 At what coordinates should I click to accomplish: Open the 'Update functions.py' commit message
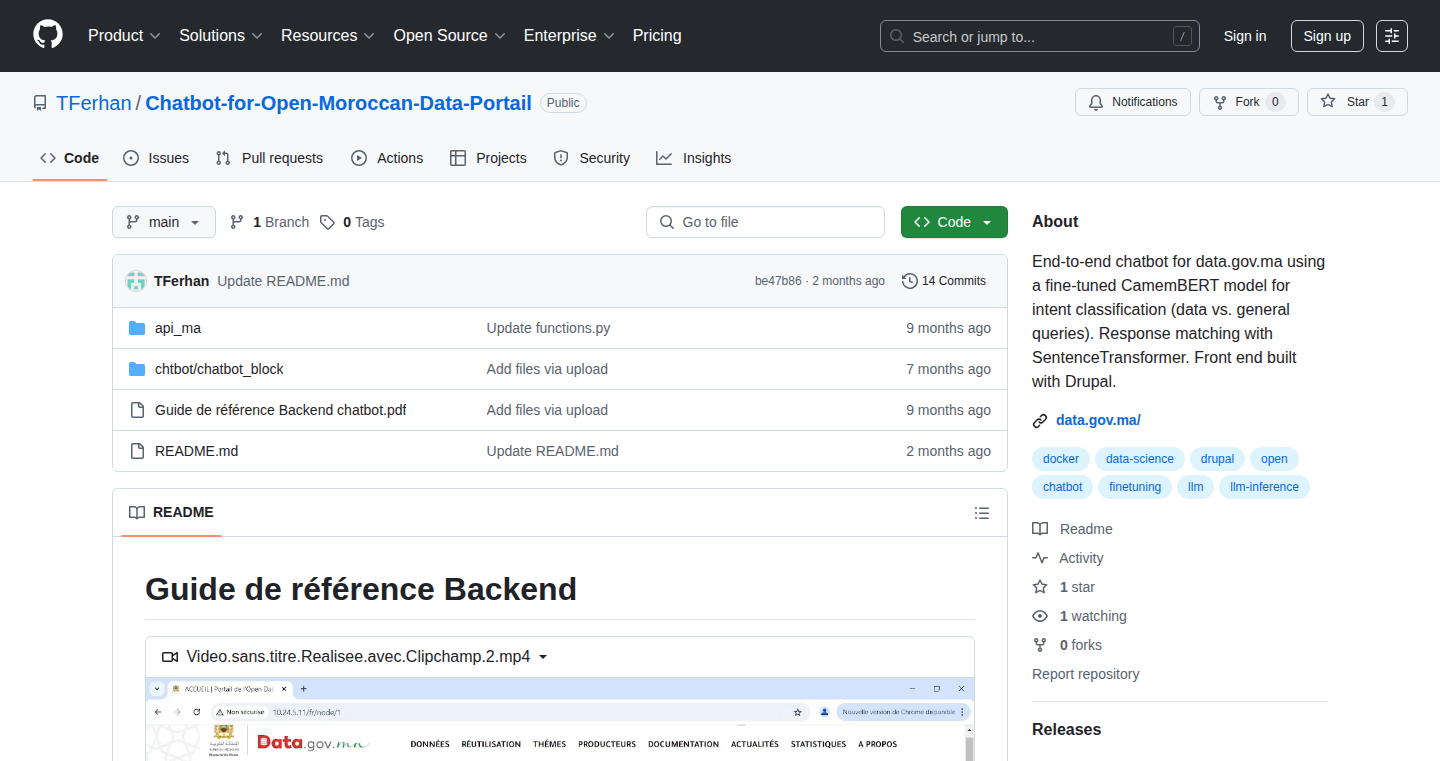point(548,328)
